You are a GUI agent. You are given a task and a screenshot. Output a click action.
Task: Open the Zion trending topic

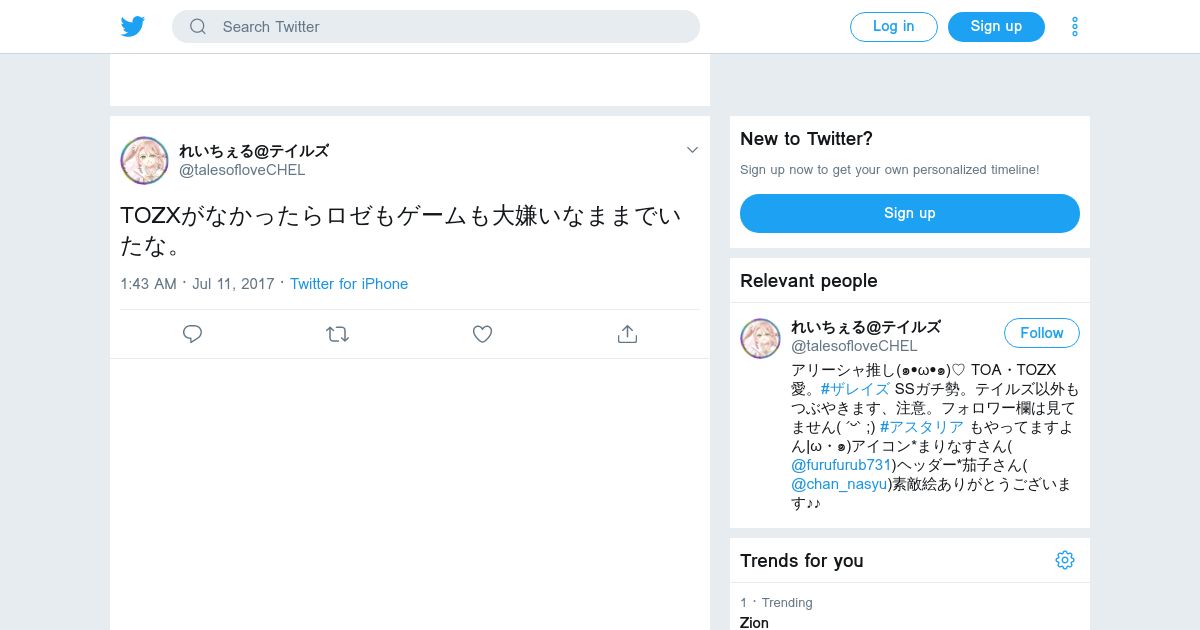point(755,622)
